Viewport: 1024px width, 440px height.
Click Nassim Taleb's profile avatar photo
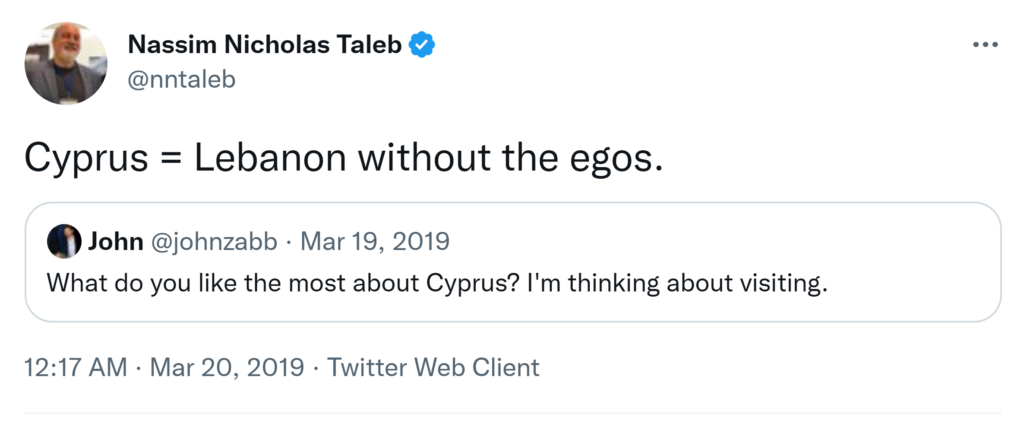pyautogui.click(x=66, y=63)
